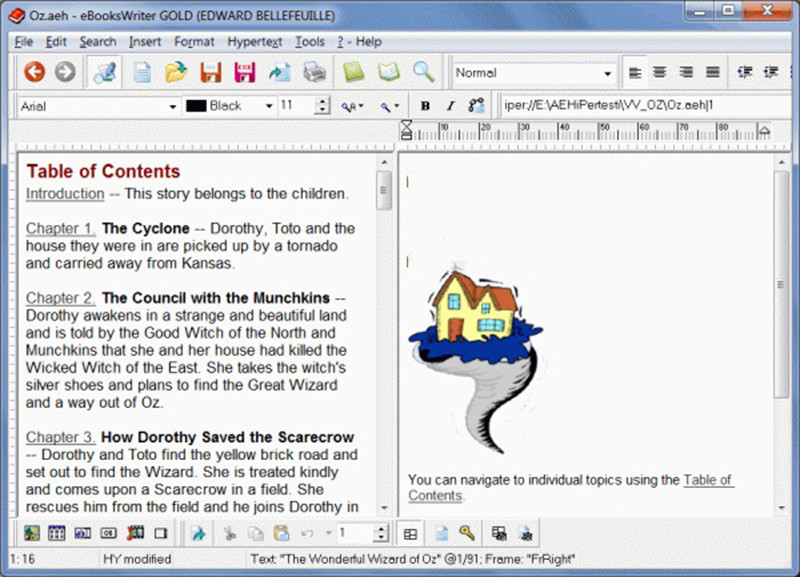Click the font size field showing 11
This screenshot has height=577, width=800.
click(297, 106)
